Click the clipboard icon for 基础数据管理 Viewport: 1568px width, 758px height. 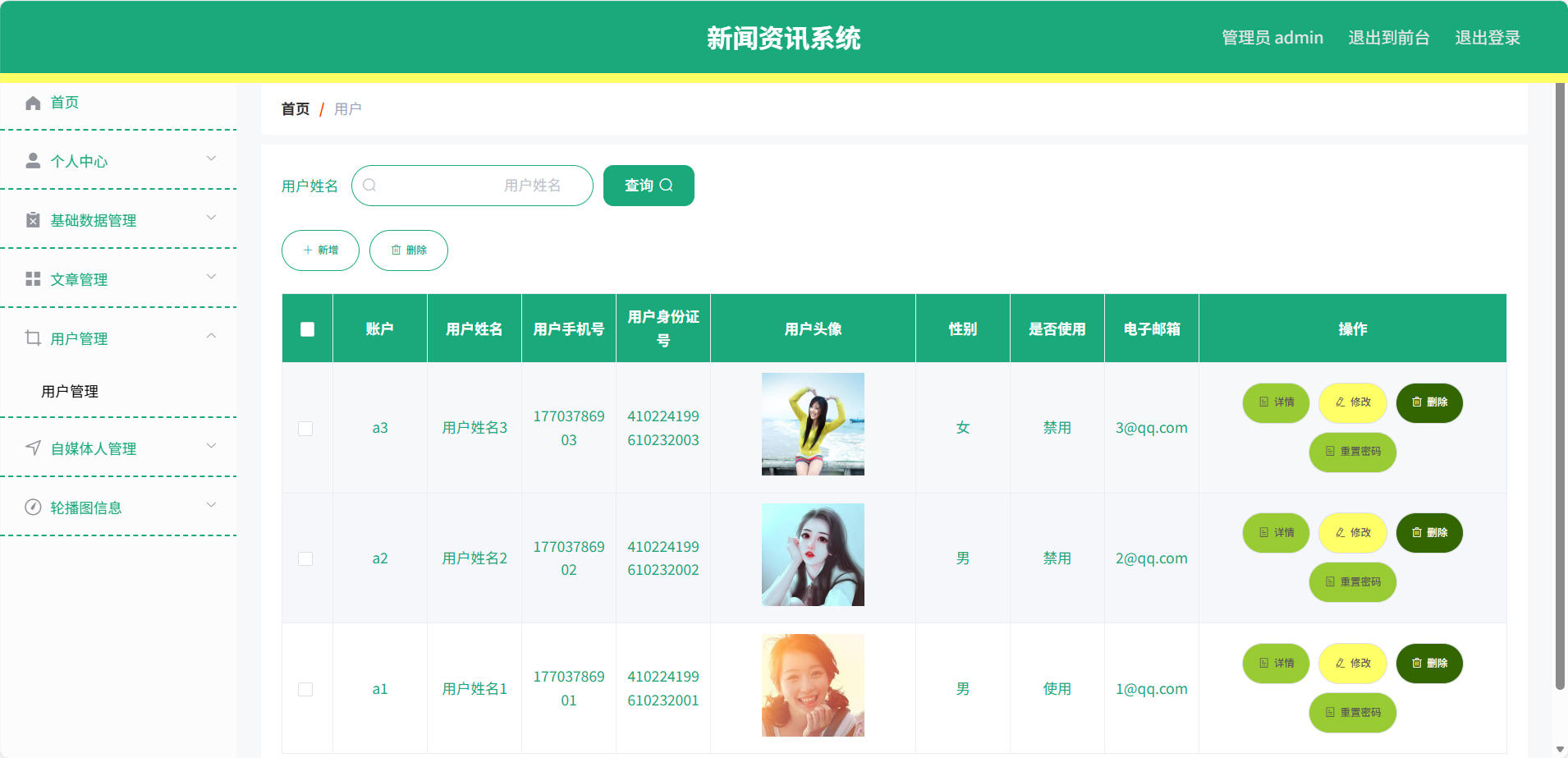[33, 220]
